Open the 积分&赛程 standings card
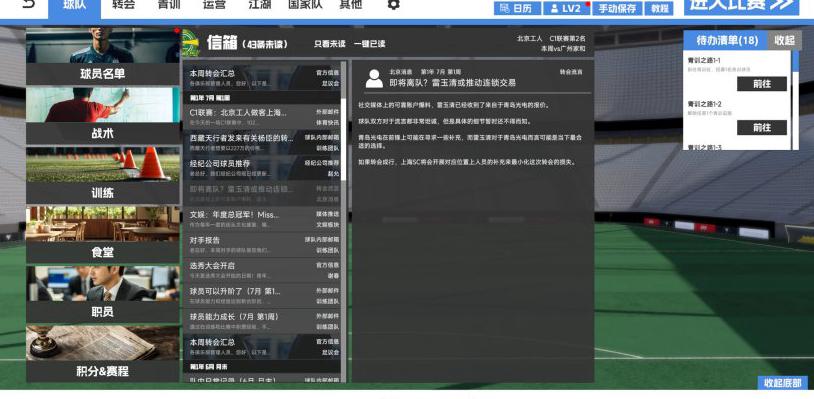 [x=103, y=354]
